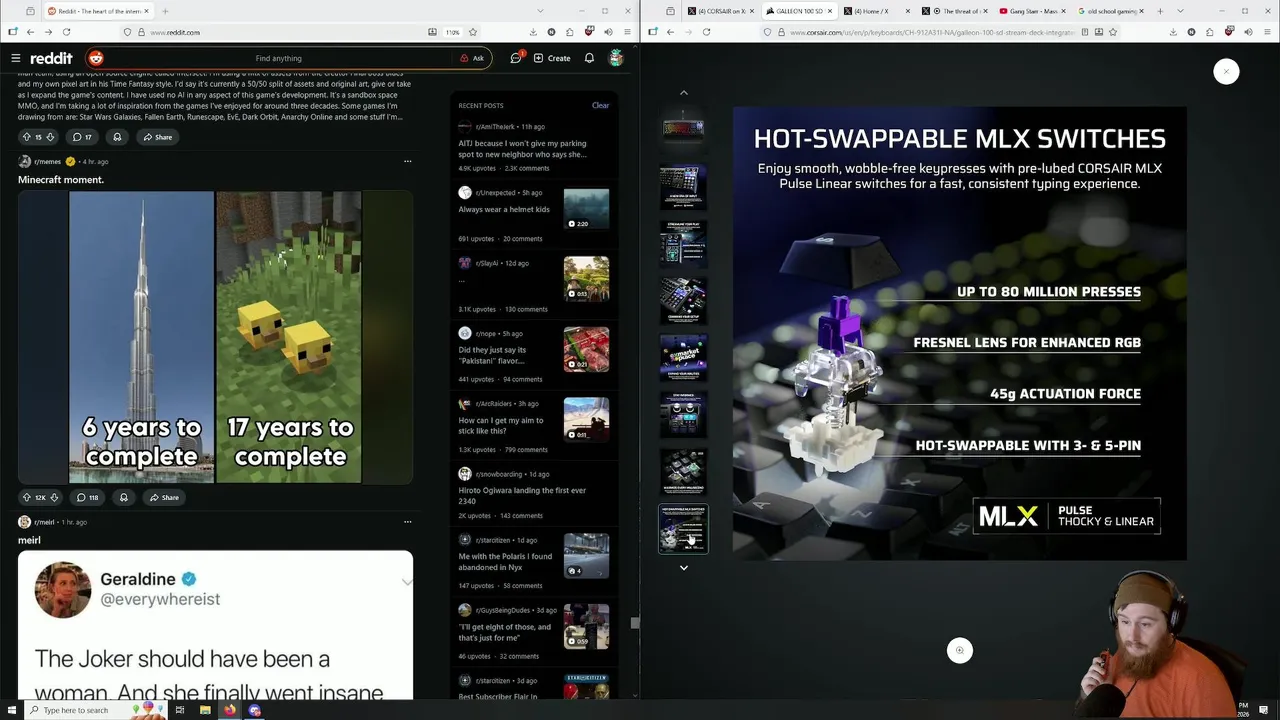The image size is (1280, 720).
Task: Open Task View on taskbar
Action: point(180,710)
